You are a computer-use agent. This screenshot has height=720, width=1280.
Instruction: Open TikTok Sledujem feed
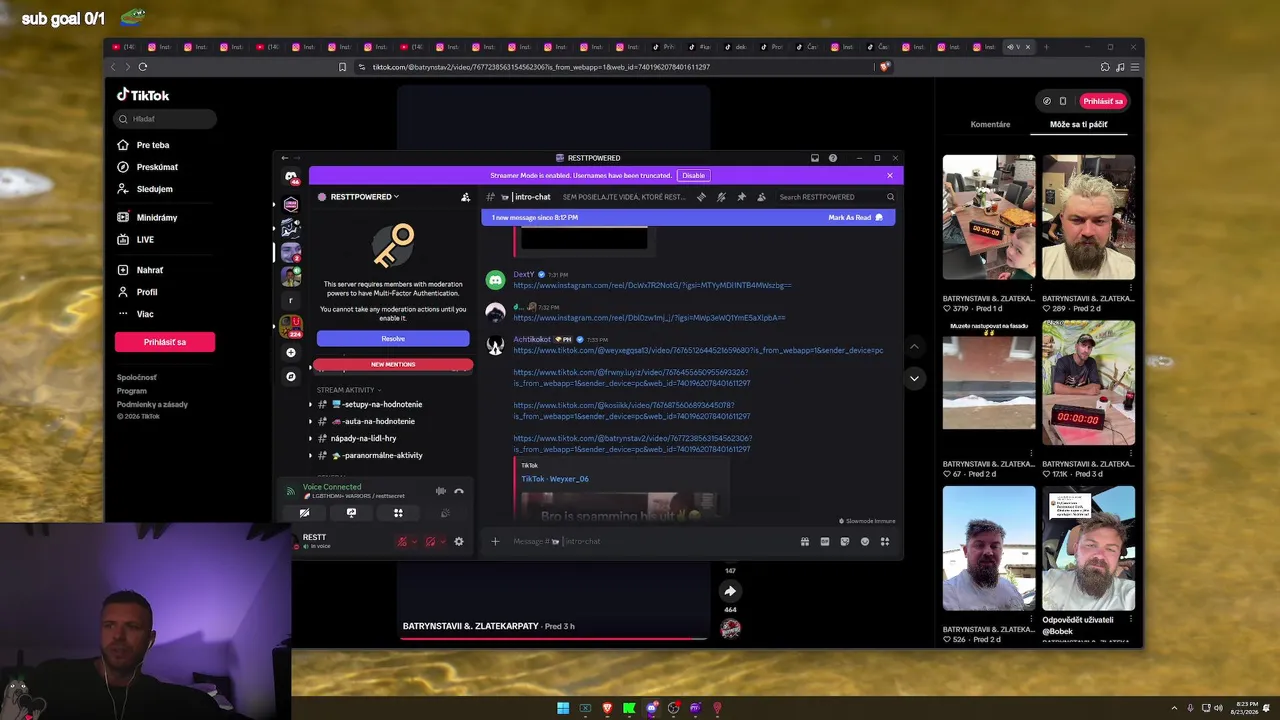(155, 189)
